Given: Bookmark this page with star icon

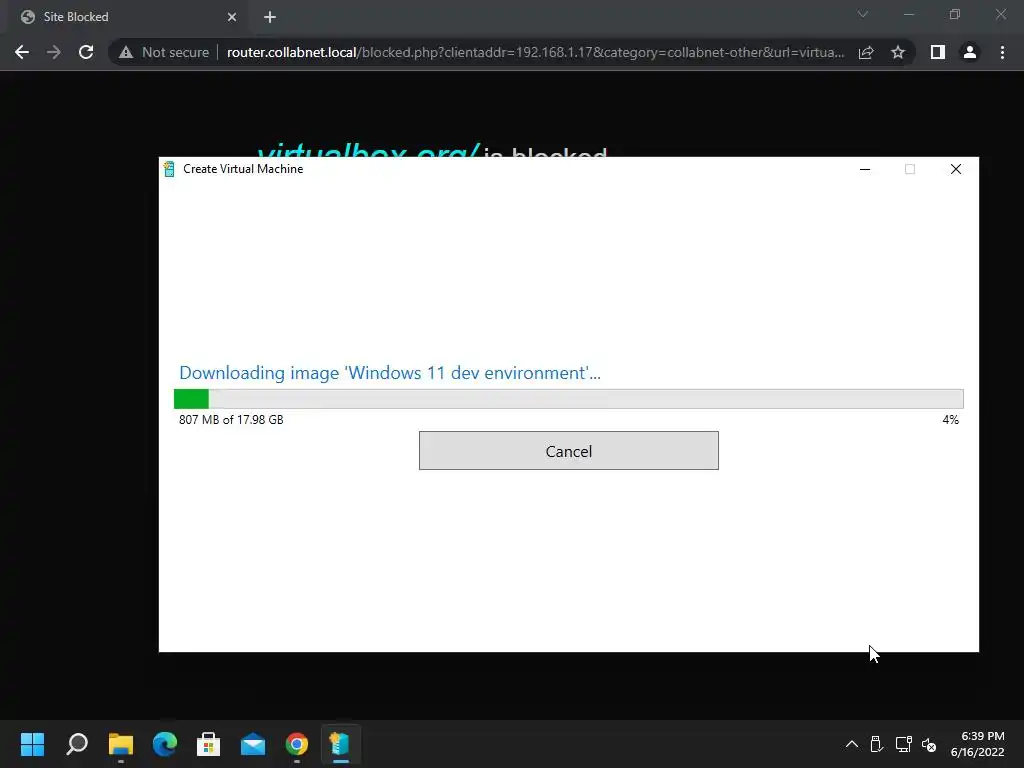Looking at the screenshot, I should (x=898, y=52).
